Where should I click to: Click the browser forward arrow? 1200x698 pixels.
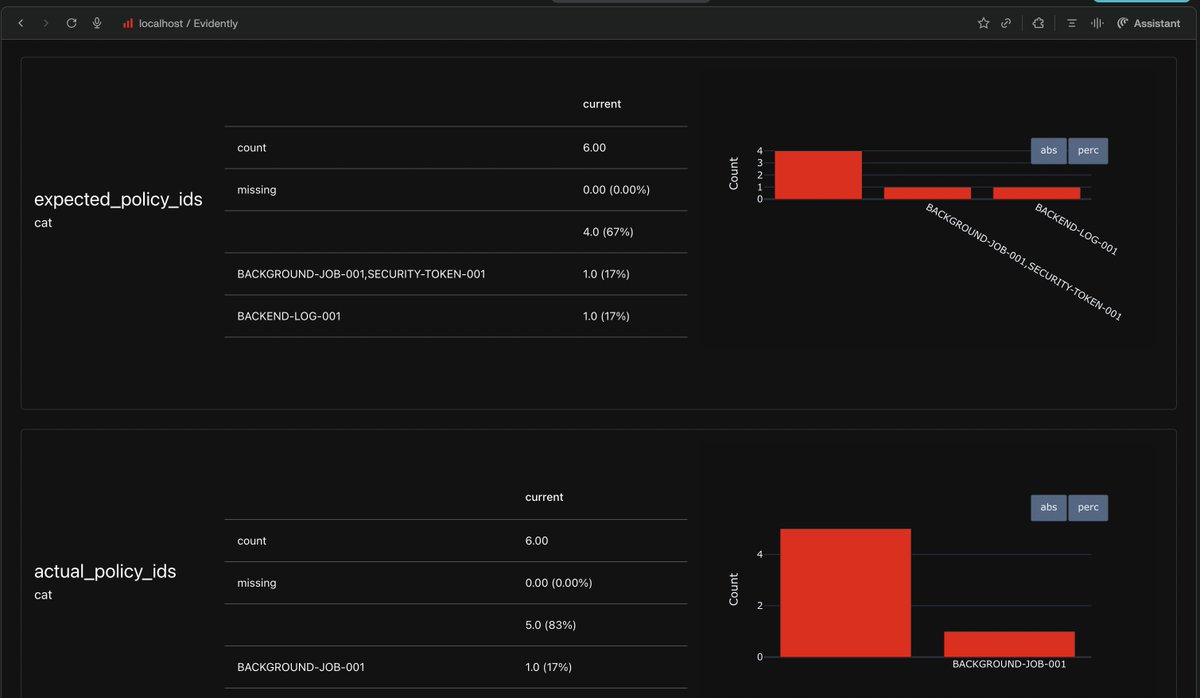click(46, 23)
